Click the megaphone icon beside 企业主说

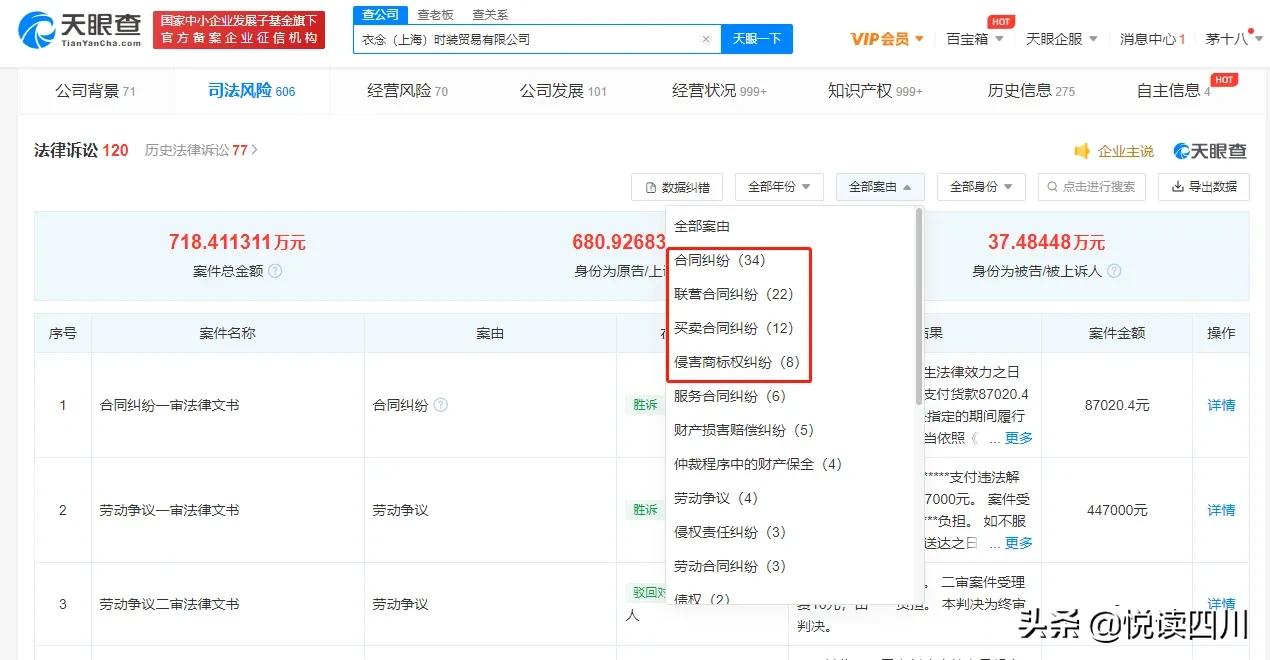pos(1082,149)
